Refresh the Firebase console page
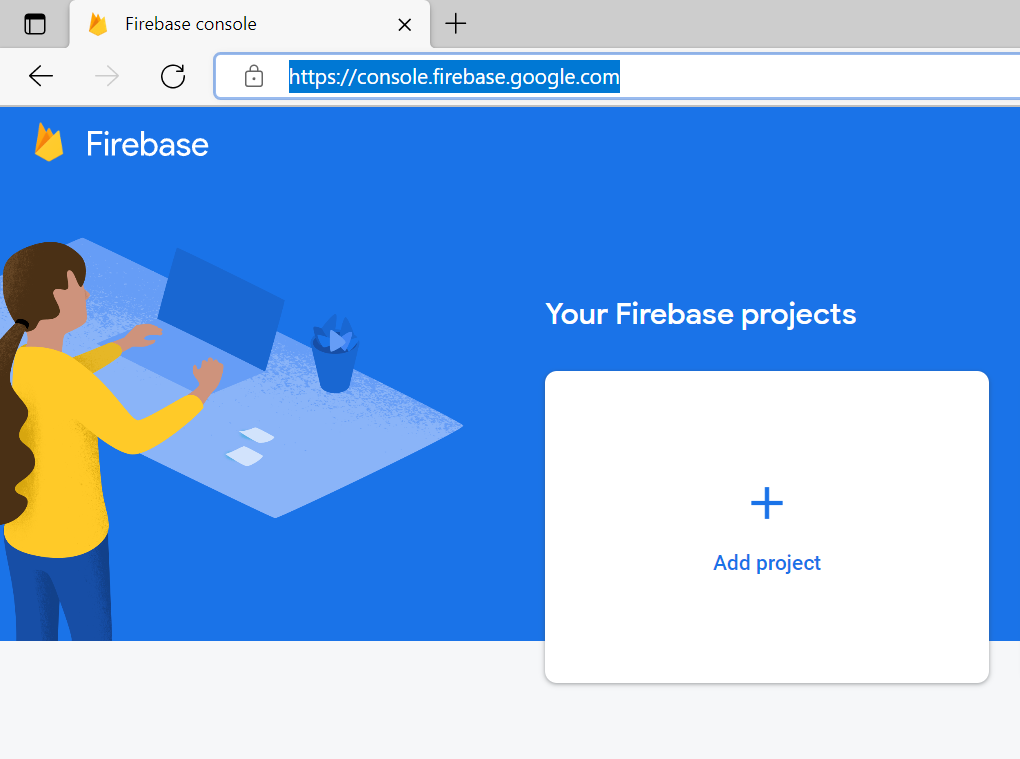The image size is (1020, 759). coord(173,76)
